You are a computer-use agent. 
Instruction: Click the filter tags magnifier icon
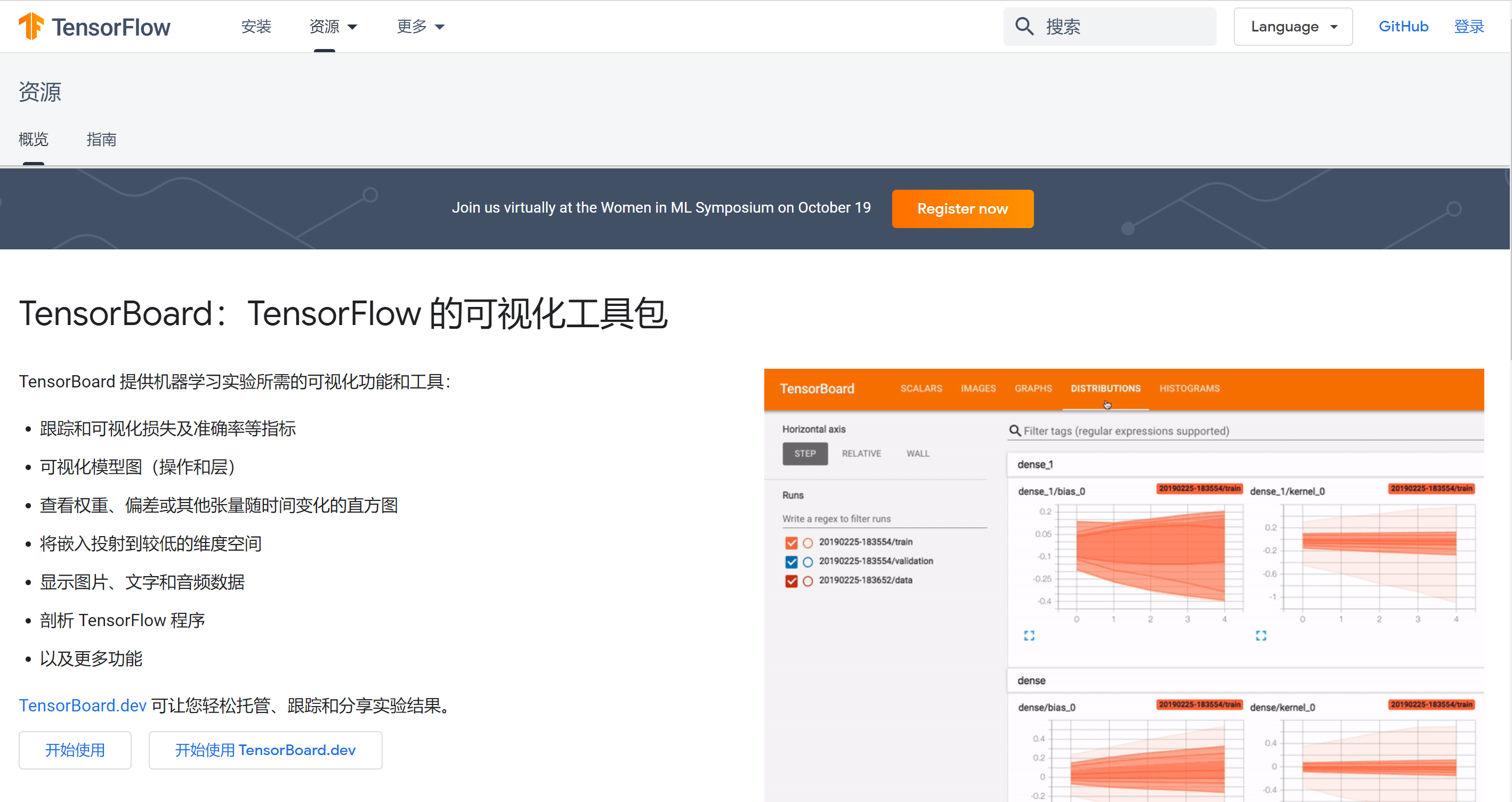[x=1015, y=431]
